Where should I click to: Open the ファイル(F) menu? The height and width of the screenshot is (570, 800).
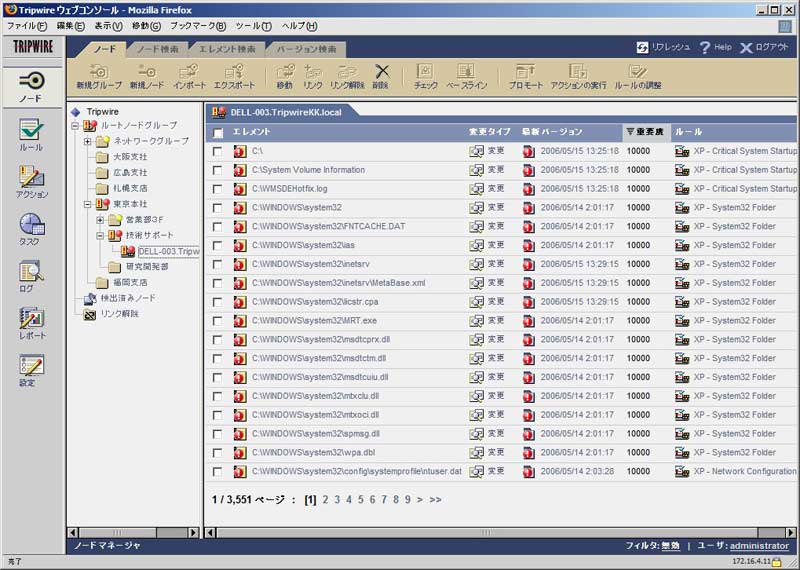click(27, 26)
